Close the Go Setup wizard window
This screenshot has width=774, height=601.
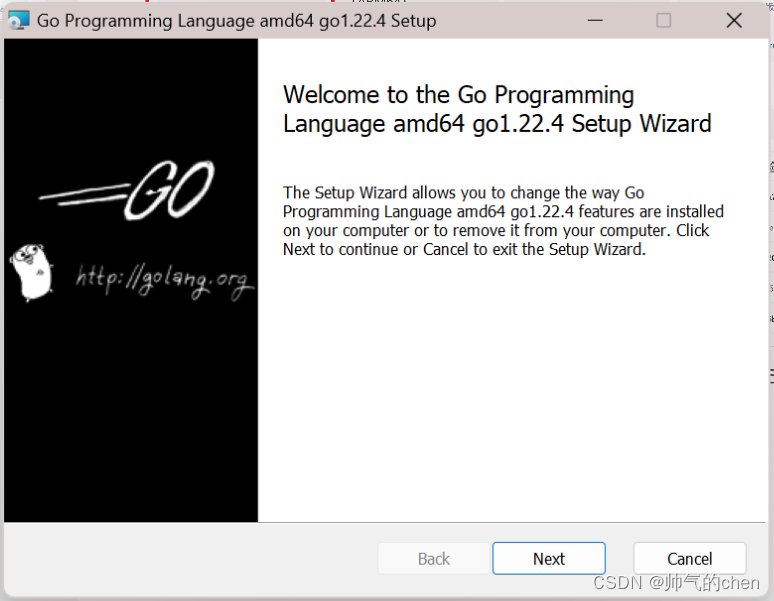734,20
